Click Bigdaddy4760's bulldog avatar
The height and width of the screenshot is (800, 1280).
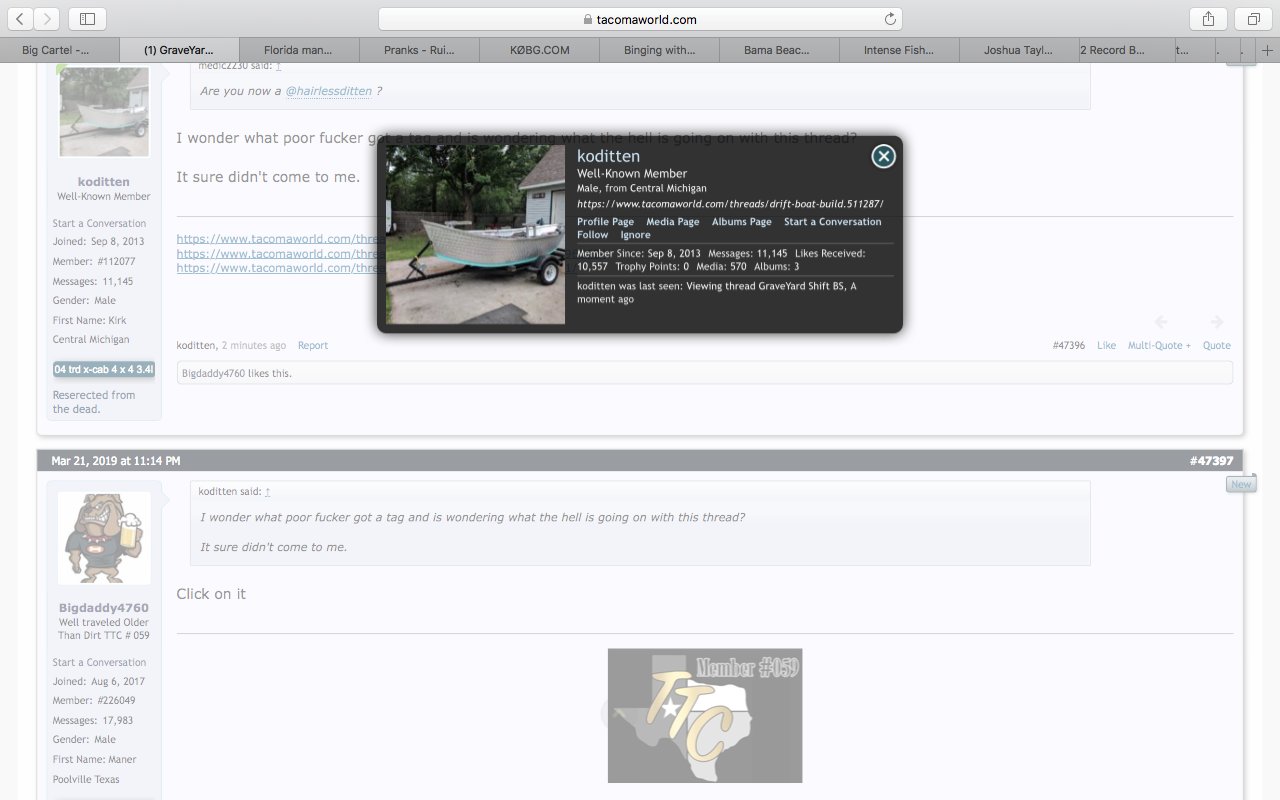[104, 538]
